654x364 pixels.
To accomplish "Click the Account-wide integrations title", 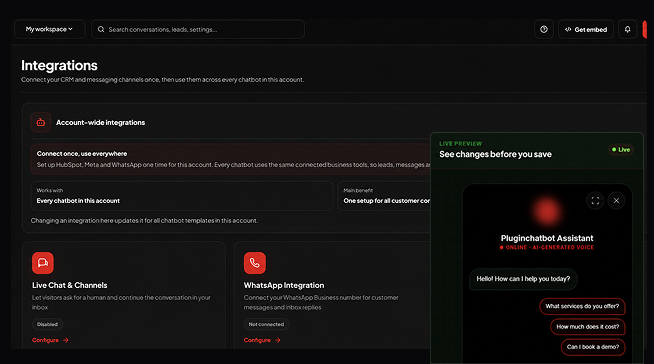I will point(101,123).
